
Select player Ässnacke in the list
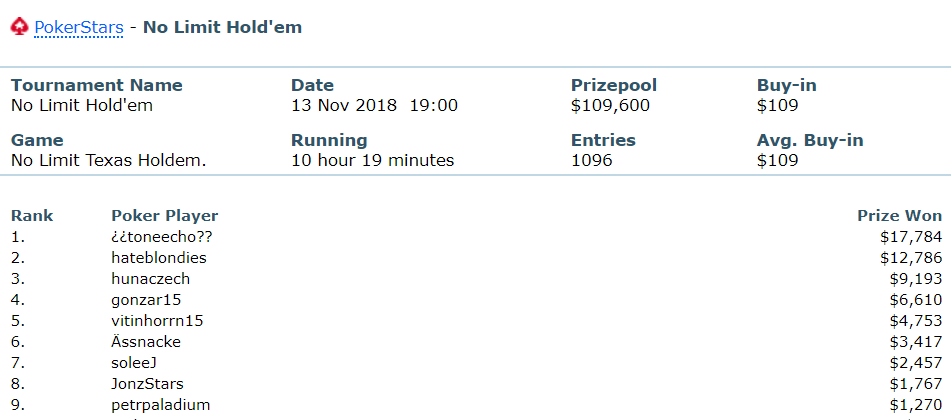(146, 342)
